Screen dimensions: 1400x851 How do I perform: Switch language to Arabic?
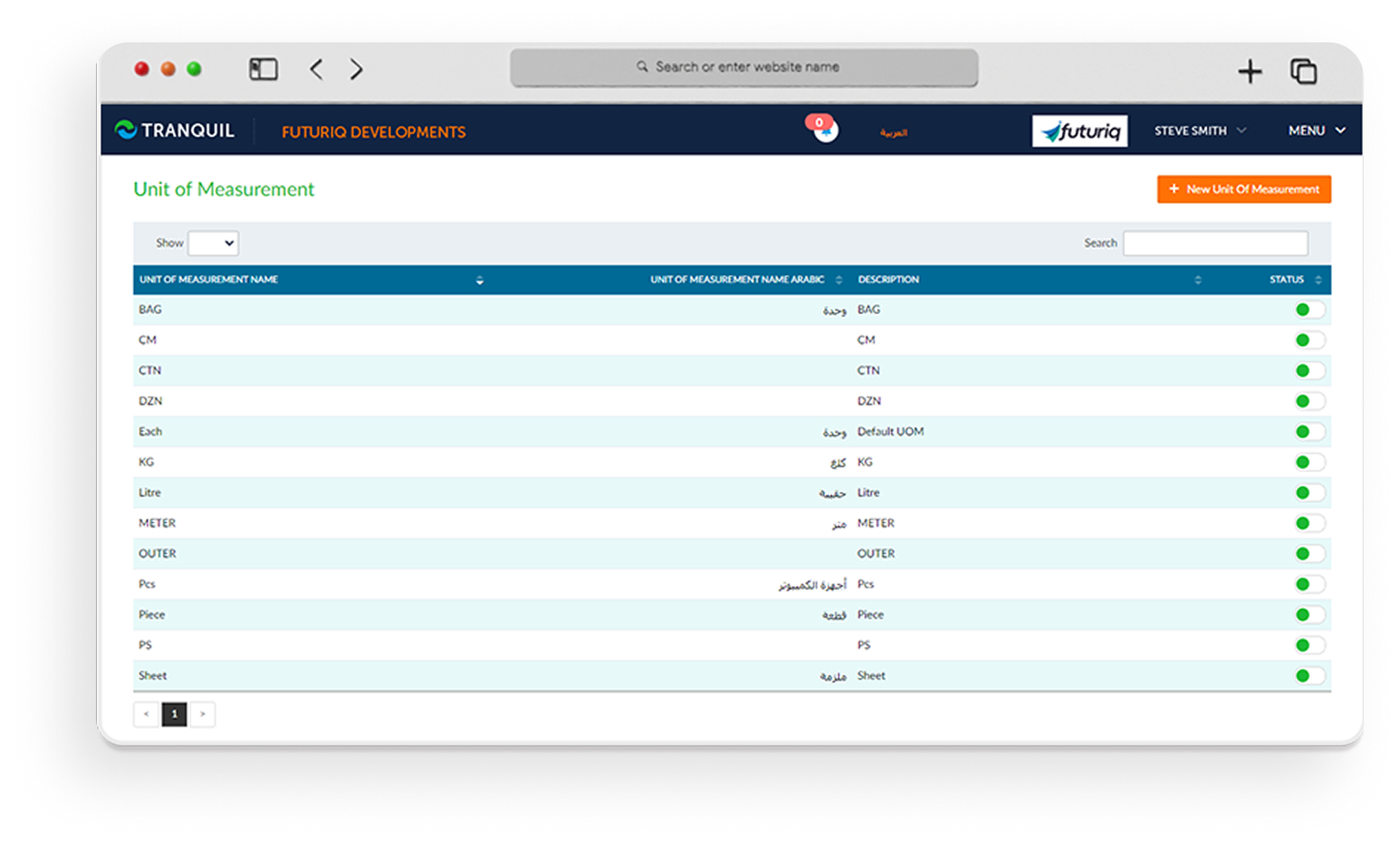pyautogui.click(x=893, y=132)
